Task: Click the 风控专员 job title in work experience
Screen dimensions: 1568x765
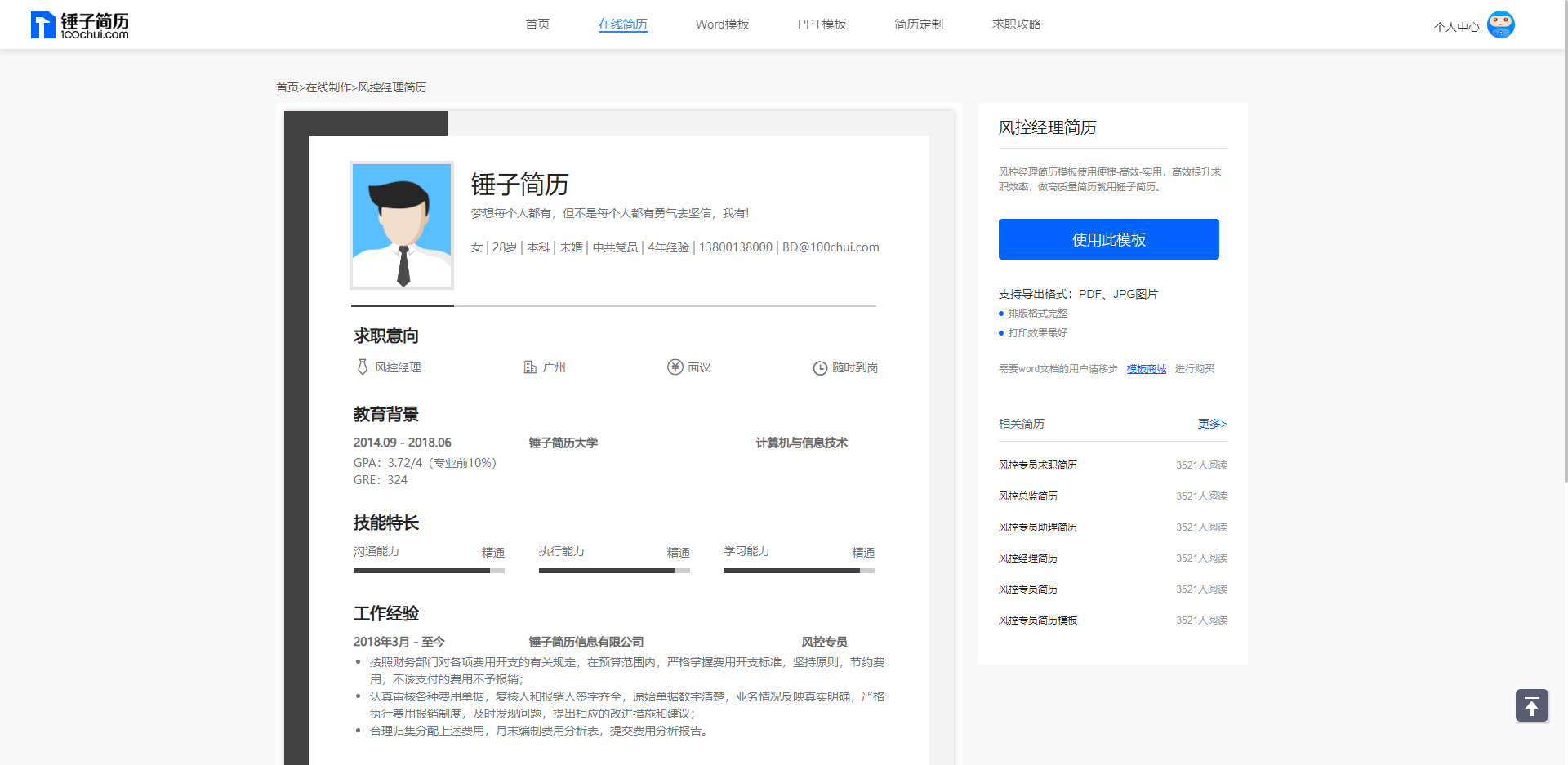Action: click(x=824, y=642)
